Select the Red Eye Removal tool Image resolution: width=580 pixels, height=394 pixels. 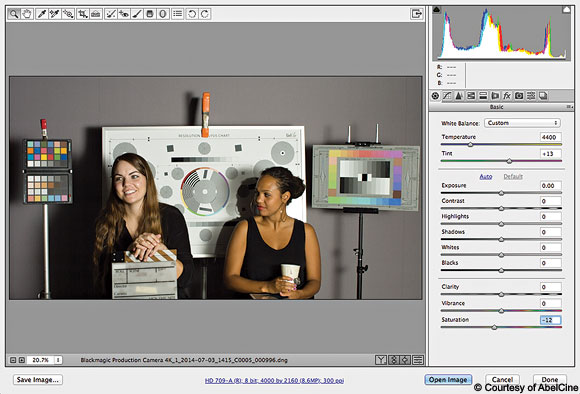[124, 14]
